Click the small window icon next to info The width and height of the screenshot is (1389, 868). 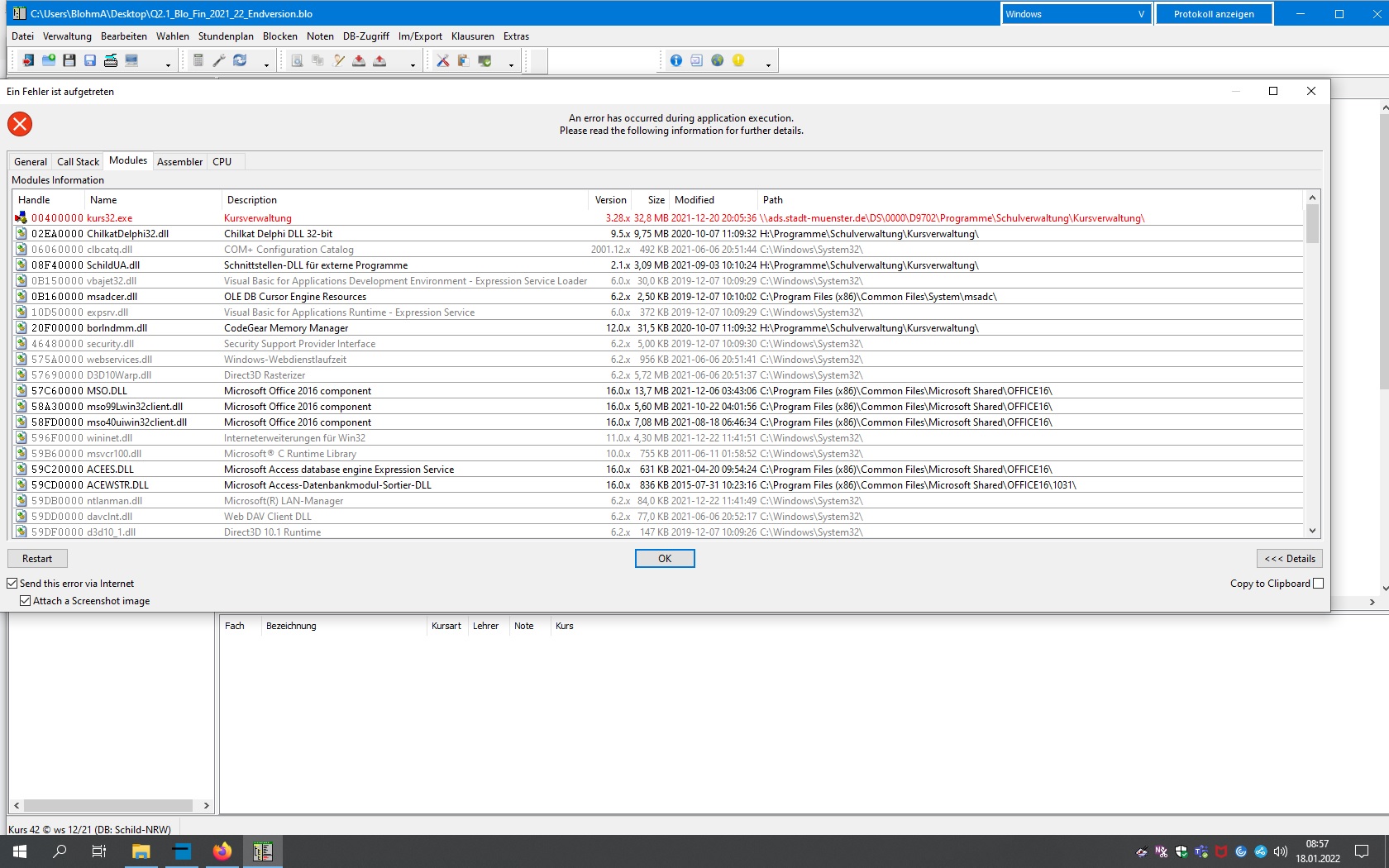tap(697, 60)
